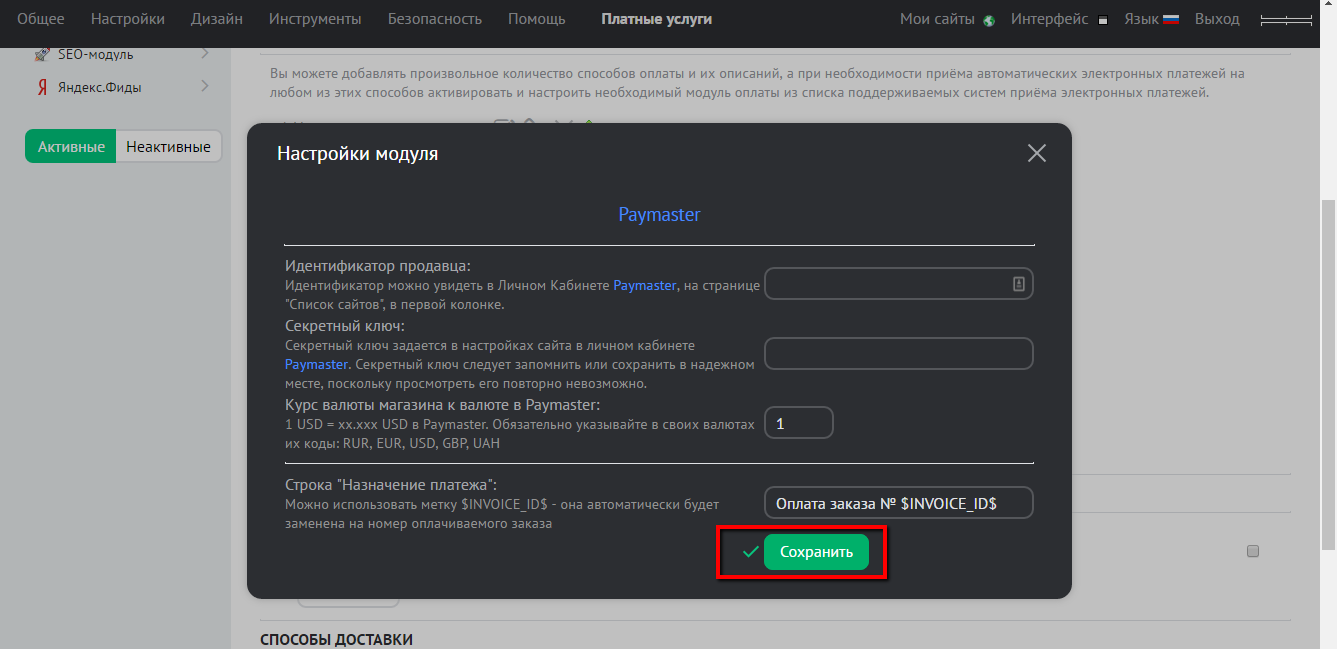Switch the list to Неактивные
Screen dimensions: 1337x649
click(168, 146)
